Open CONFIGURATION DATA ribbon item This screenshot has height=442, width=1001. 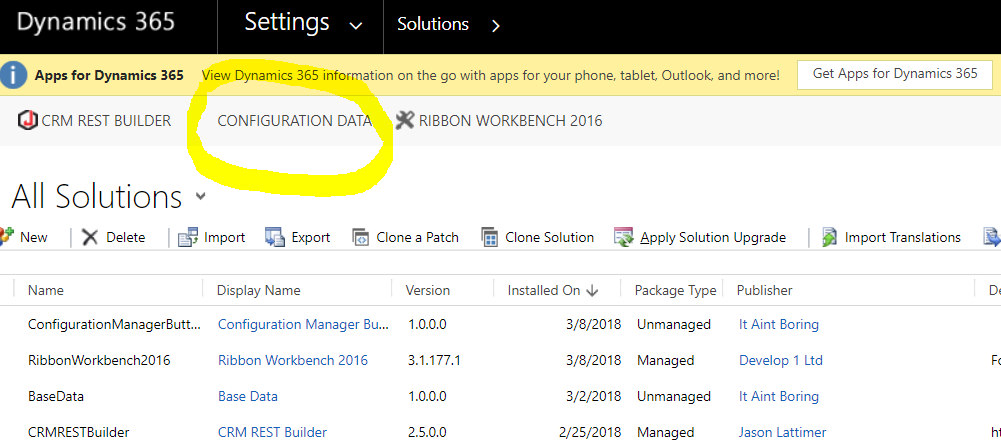[x=294, y=121]
